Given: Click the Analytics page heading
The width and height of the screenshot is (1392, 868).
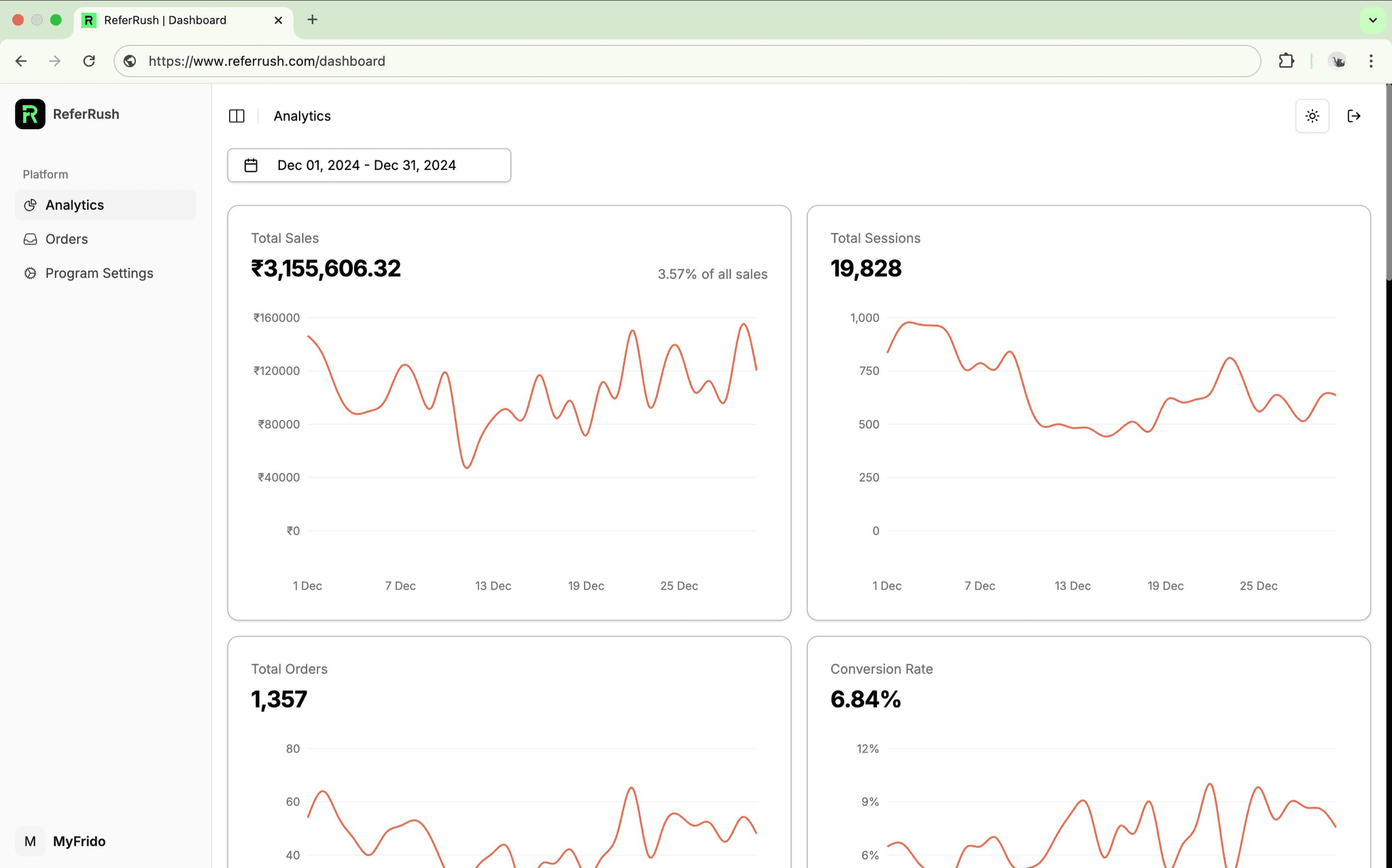Looking at the screenshot, I should [302, 116].
